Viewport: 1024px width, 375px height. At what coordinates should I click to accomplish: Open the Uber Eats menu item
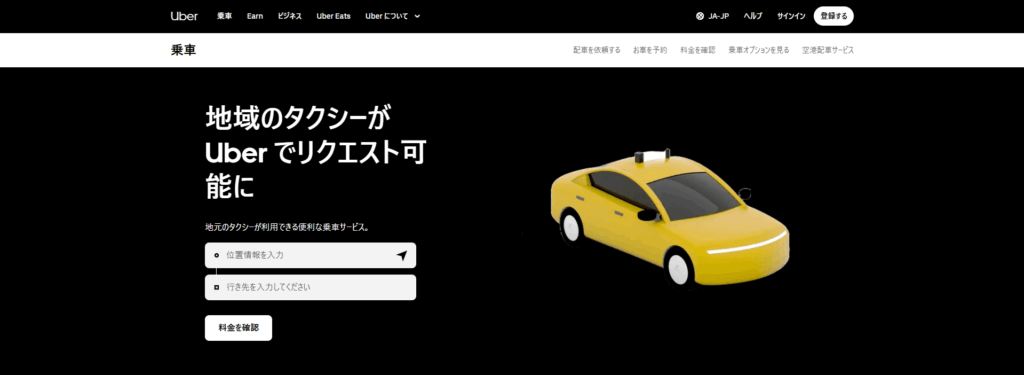pyautogui.click(x=333, y=16)
